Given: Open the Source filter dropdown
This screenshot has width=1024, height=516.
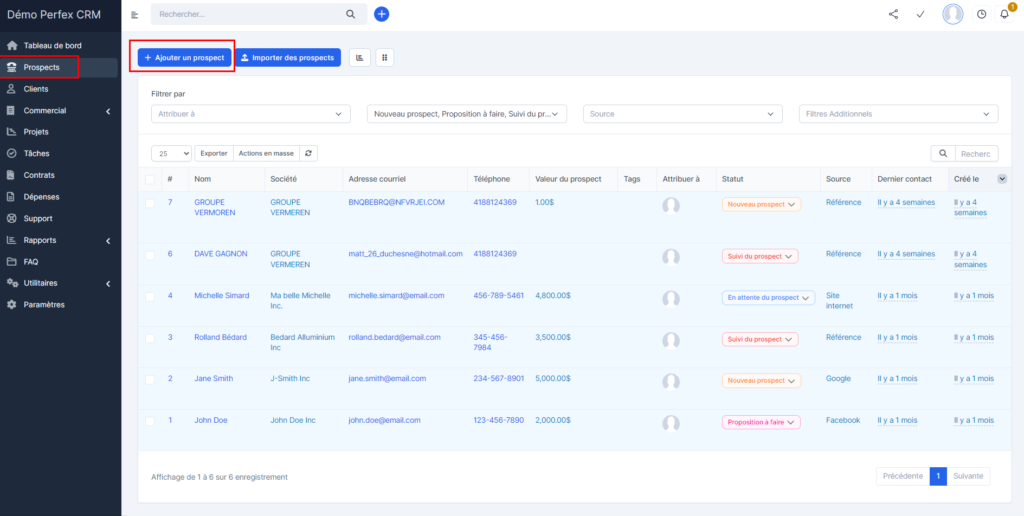Looking at the screenshot, I should [x=682, y=114].
